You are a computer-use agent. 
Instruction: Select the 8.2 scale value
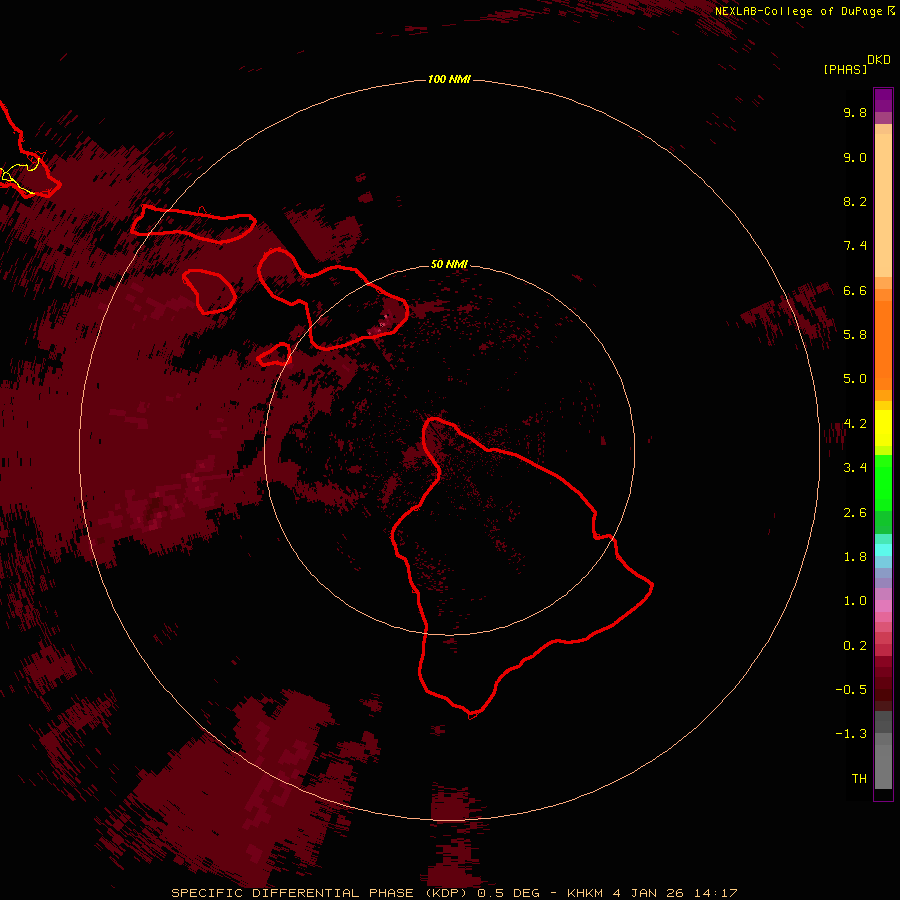[x=855, y=201]
